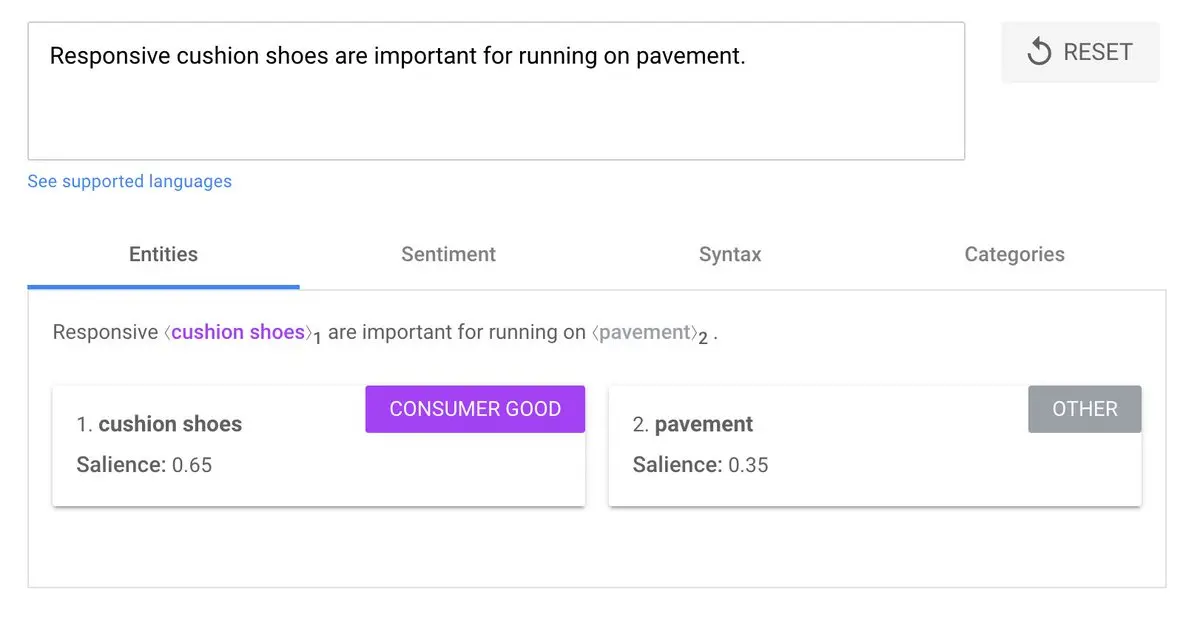Screen dimensions: 1200x626
Task: Open the Syntax tab
Action: click(x=730, y=255)
